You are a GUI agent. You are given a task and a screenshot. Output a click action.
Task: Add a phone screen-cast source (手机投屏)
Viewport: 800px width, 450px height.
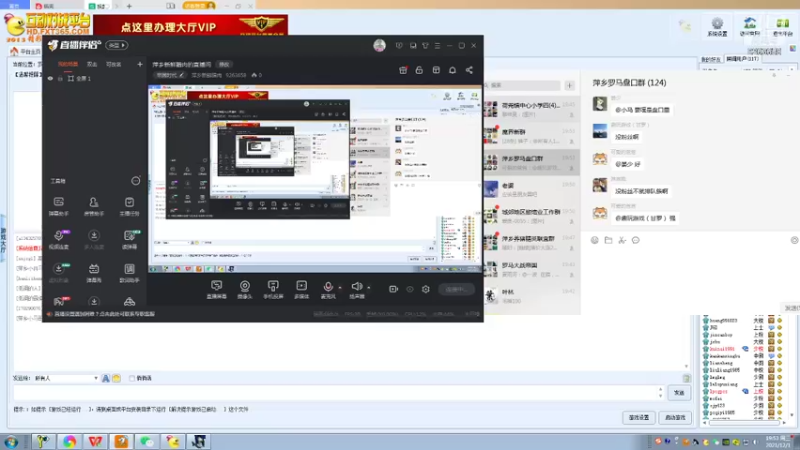273,289
